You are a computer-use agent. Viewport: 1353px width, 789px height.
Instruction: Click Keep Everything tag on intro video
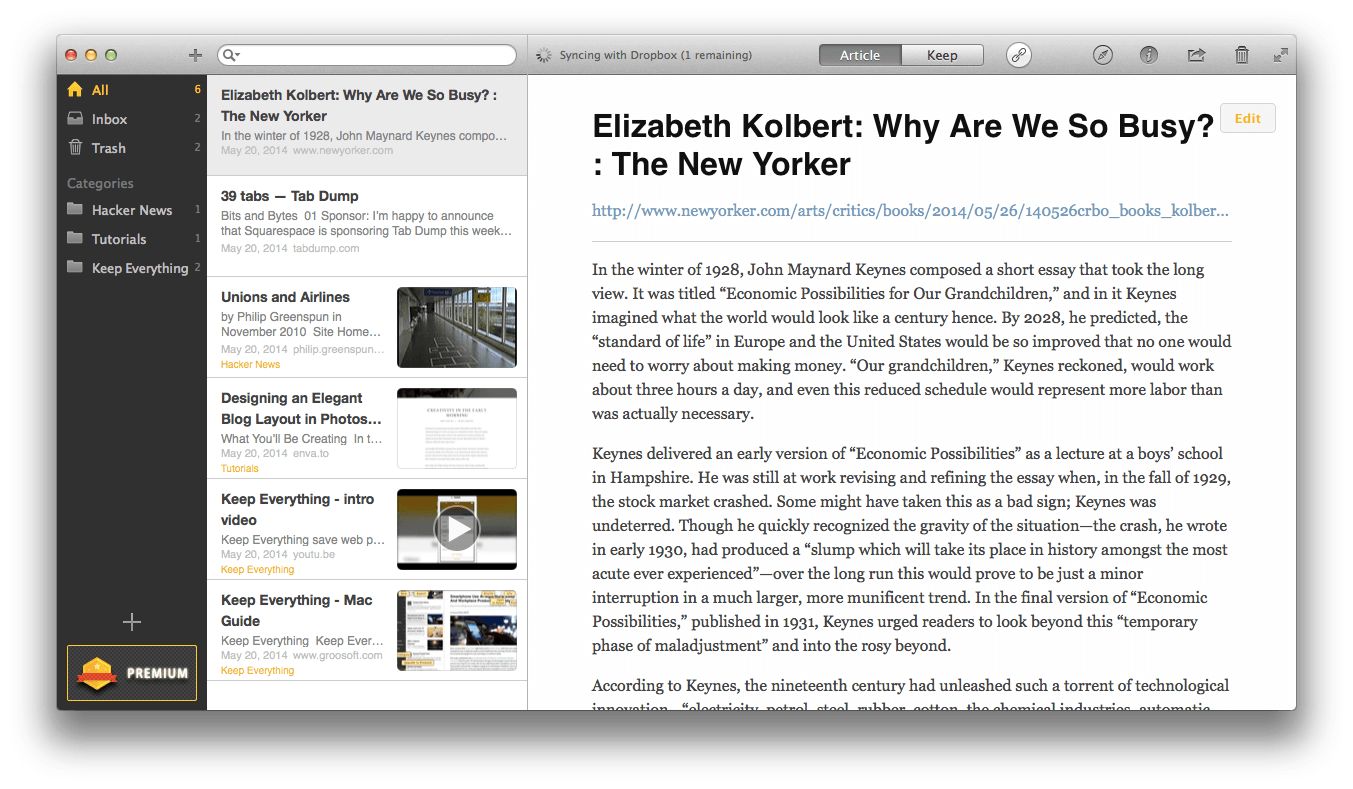[258, 569]
